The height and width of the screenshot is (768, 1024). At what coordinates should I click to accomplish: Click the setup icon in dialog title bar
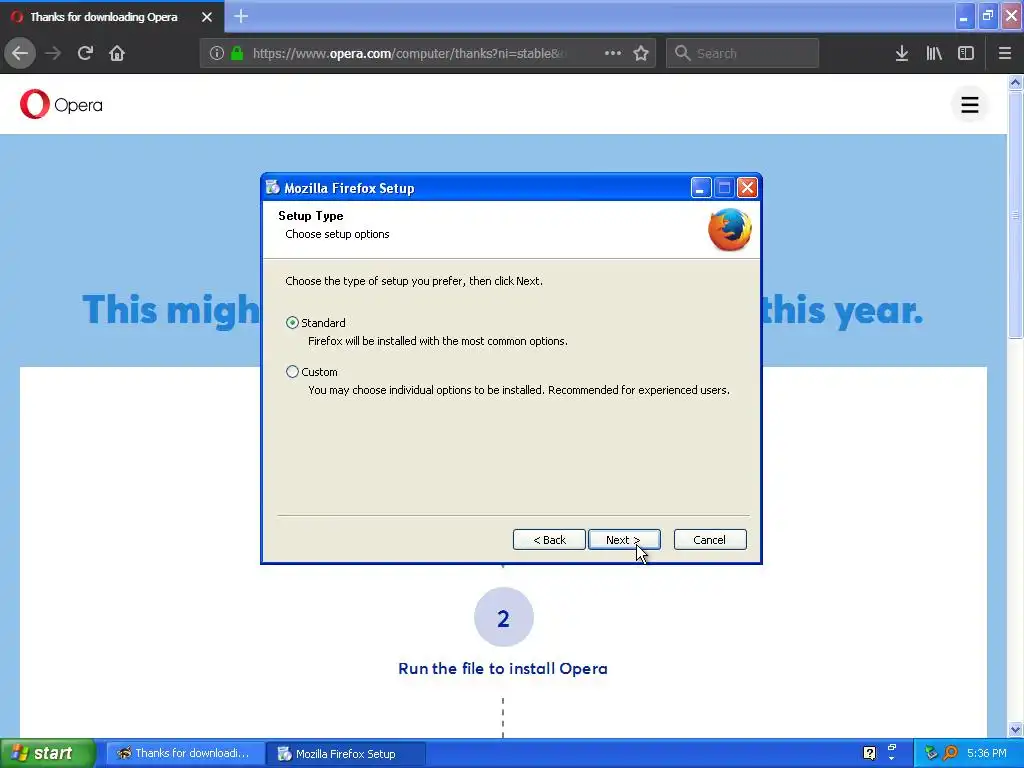273,187
